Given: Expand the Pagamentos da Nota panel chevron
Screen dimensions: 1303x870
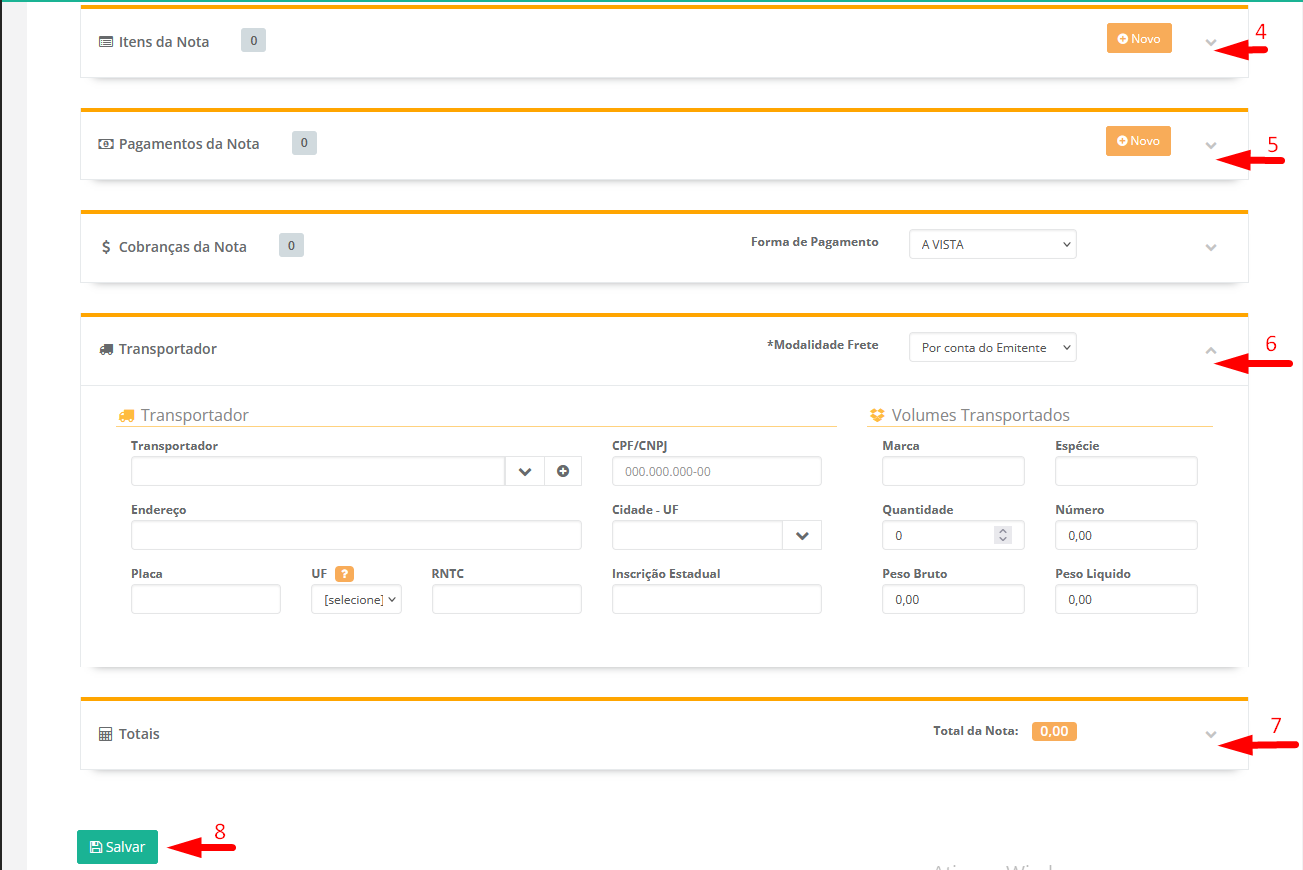Looking at the screenshot, I should pos(1211,145).
